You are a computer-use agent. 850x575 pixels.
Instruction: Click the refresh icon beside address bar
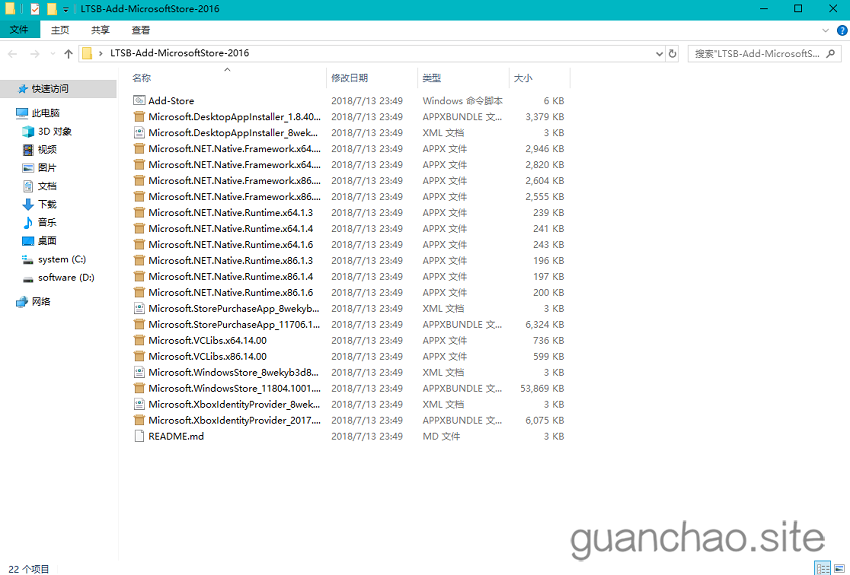[672, 53]
